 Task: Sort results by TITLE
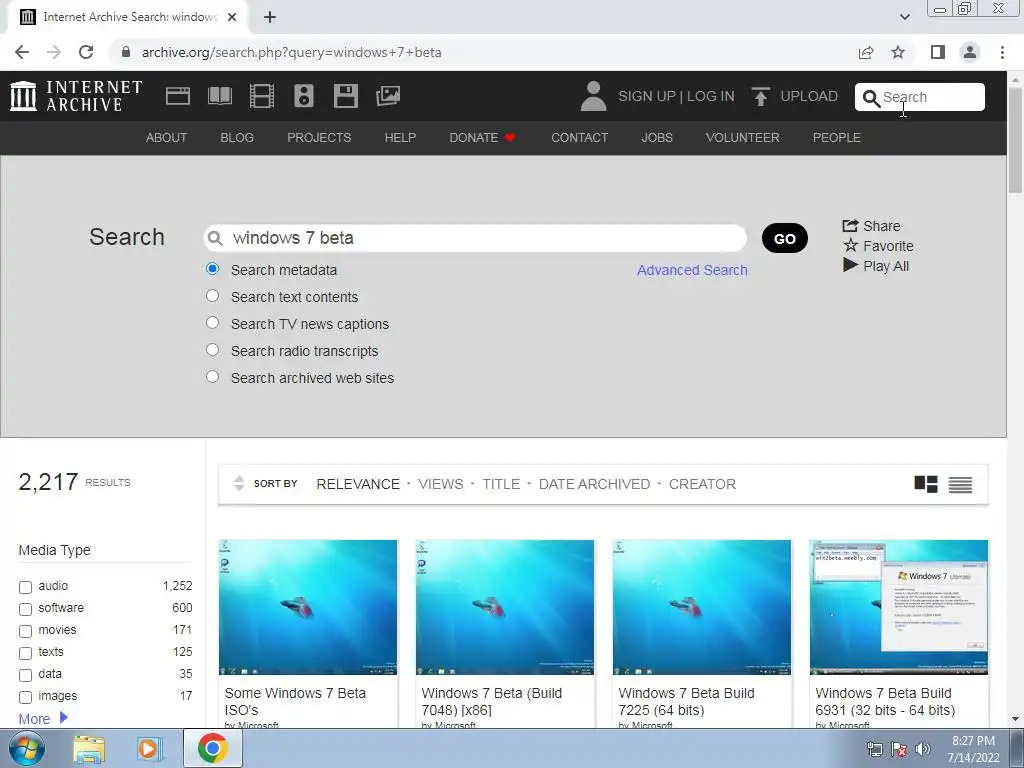(501, 484)
